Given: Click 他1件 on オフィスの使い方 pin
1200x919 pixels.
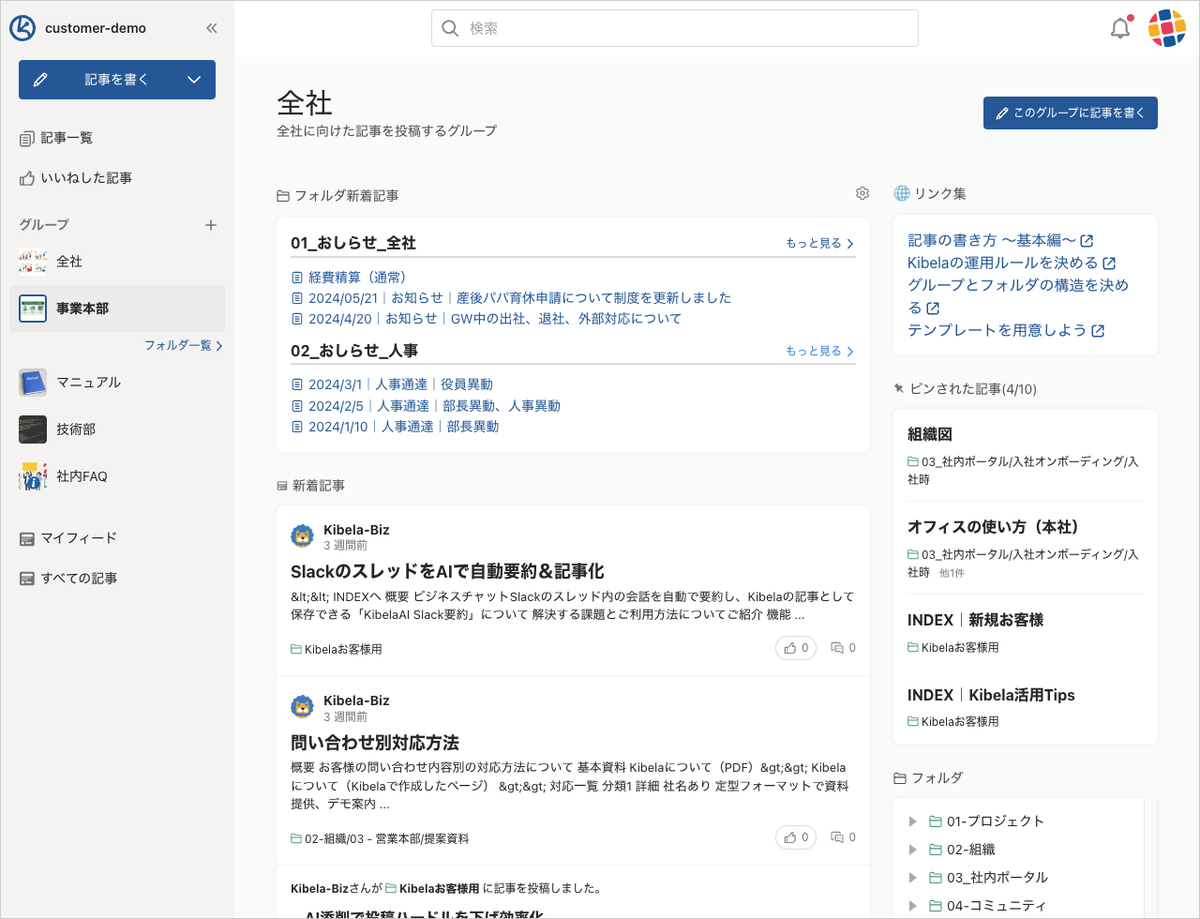Looking at the screenshot, I should tap(952, 574).
